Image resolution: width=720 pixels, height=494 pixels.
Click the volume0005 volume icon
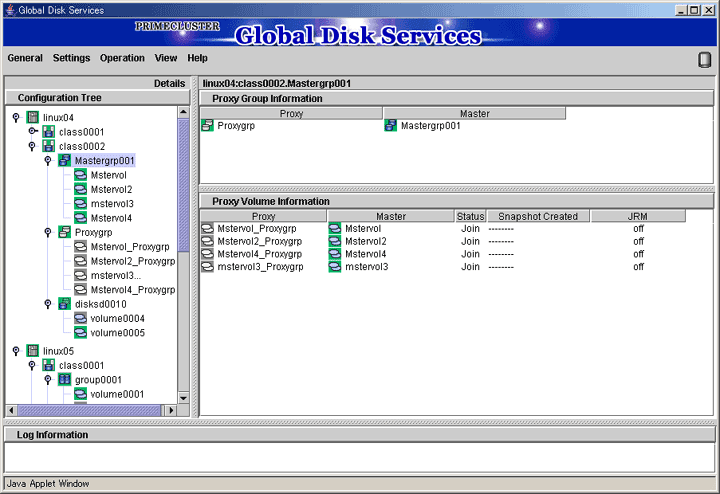click(x=80, y=332)
